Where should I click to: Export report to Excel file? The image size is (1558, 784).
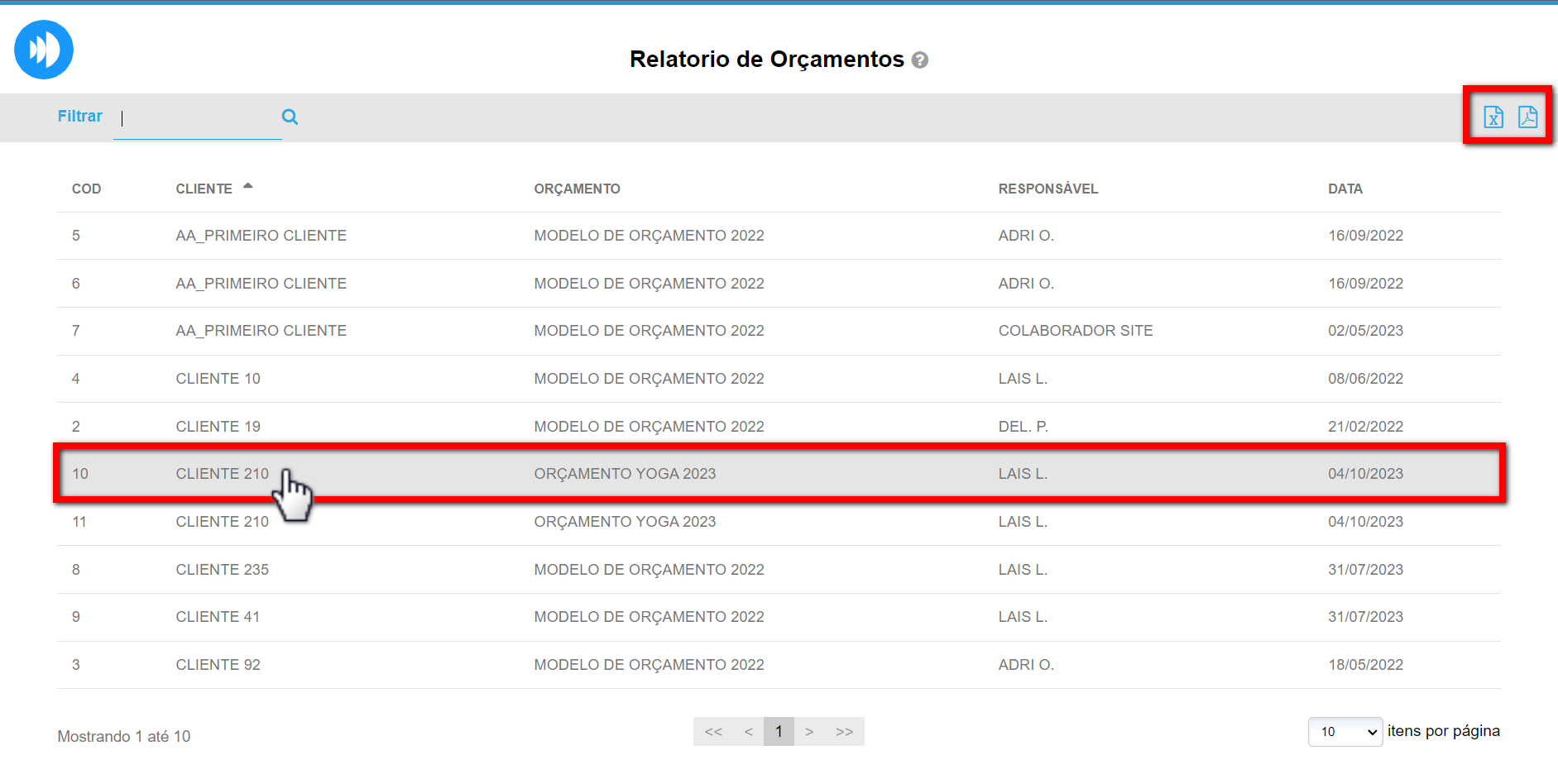pyautogui.click(x=1493, y=117)
